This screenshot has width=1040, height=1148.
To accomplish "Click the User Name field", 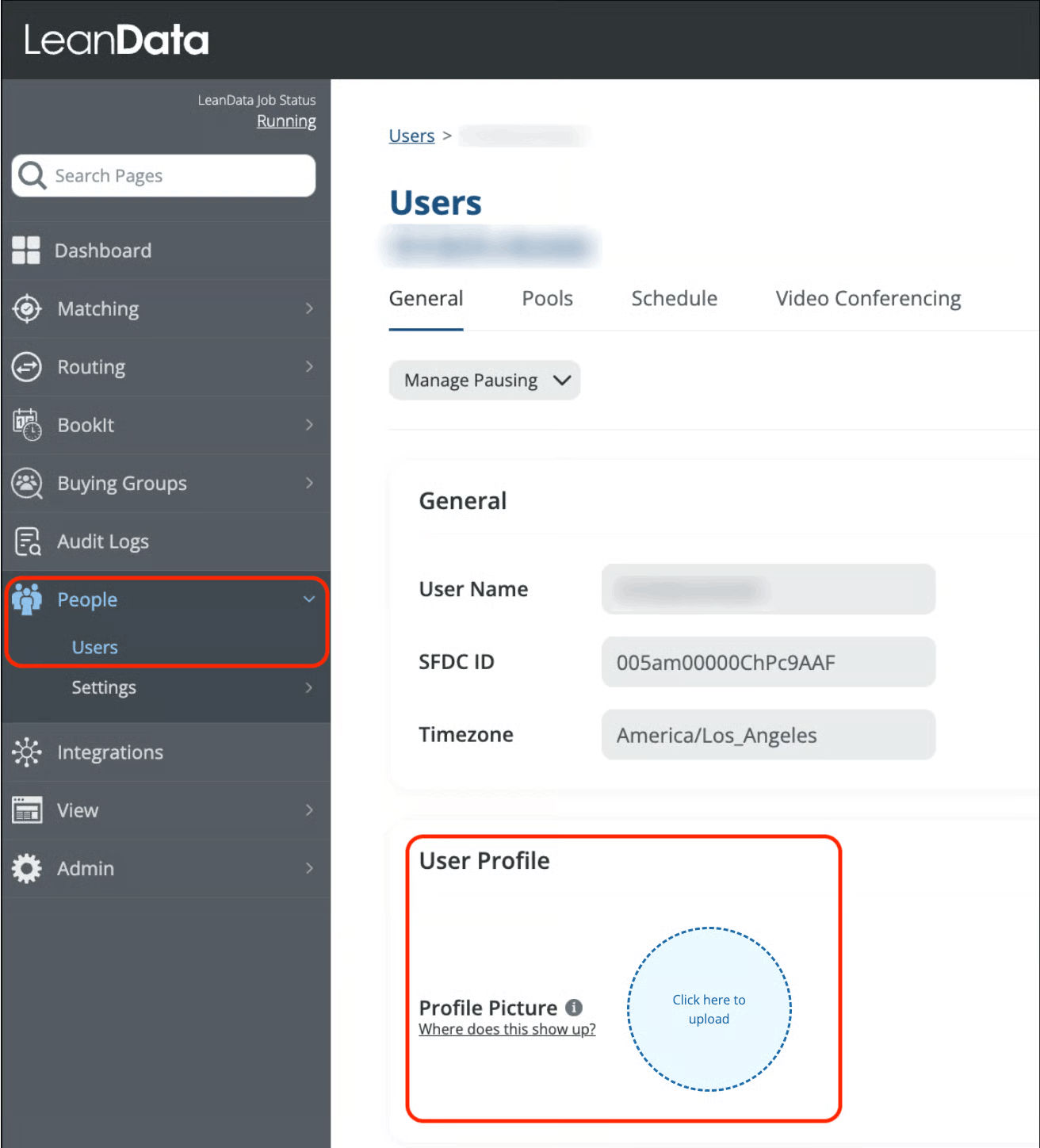I will (x=768, y=589).
